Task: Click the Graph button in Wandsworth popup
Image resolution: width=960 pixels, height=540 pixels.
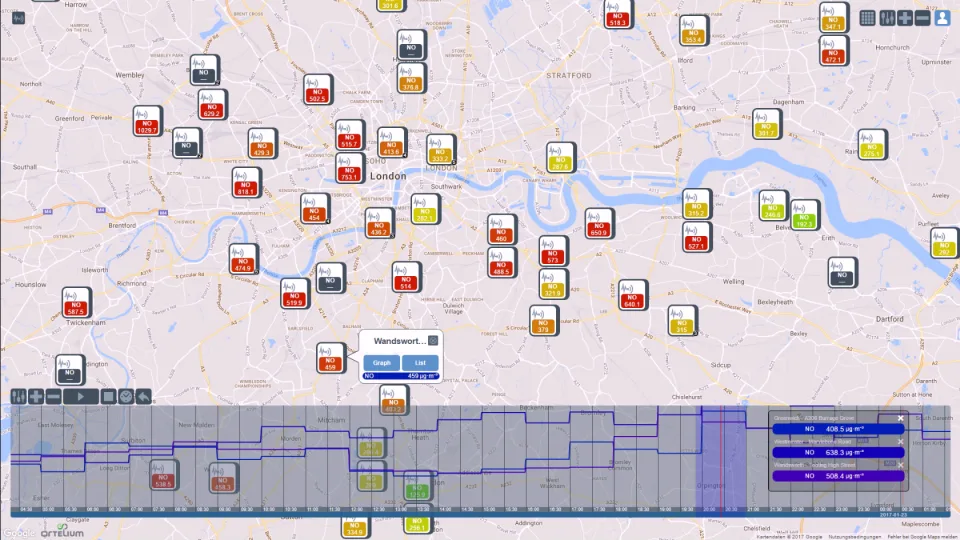Action: pos(381,362)
